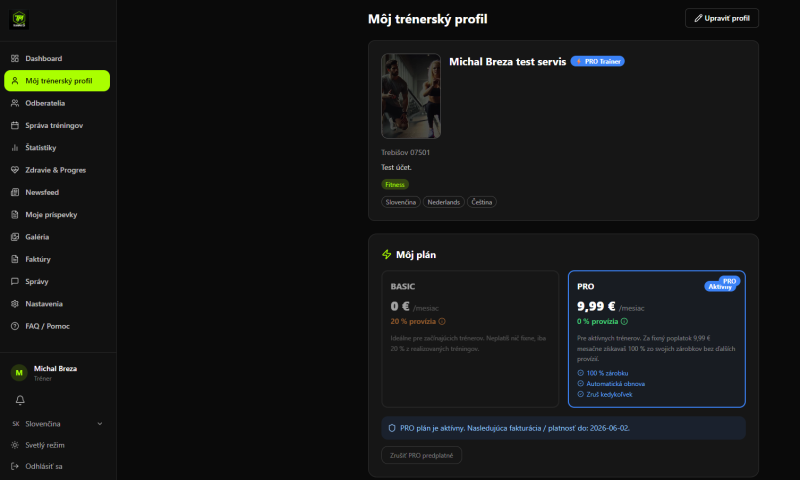
Task: Click the app logo in sidebar
Action: pos(19,19)
